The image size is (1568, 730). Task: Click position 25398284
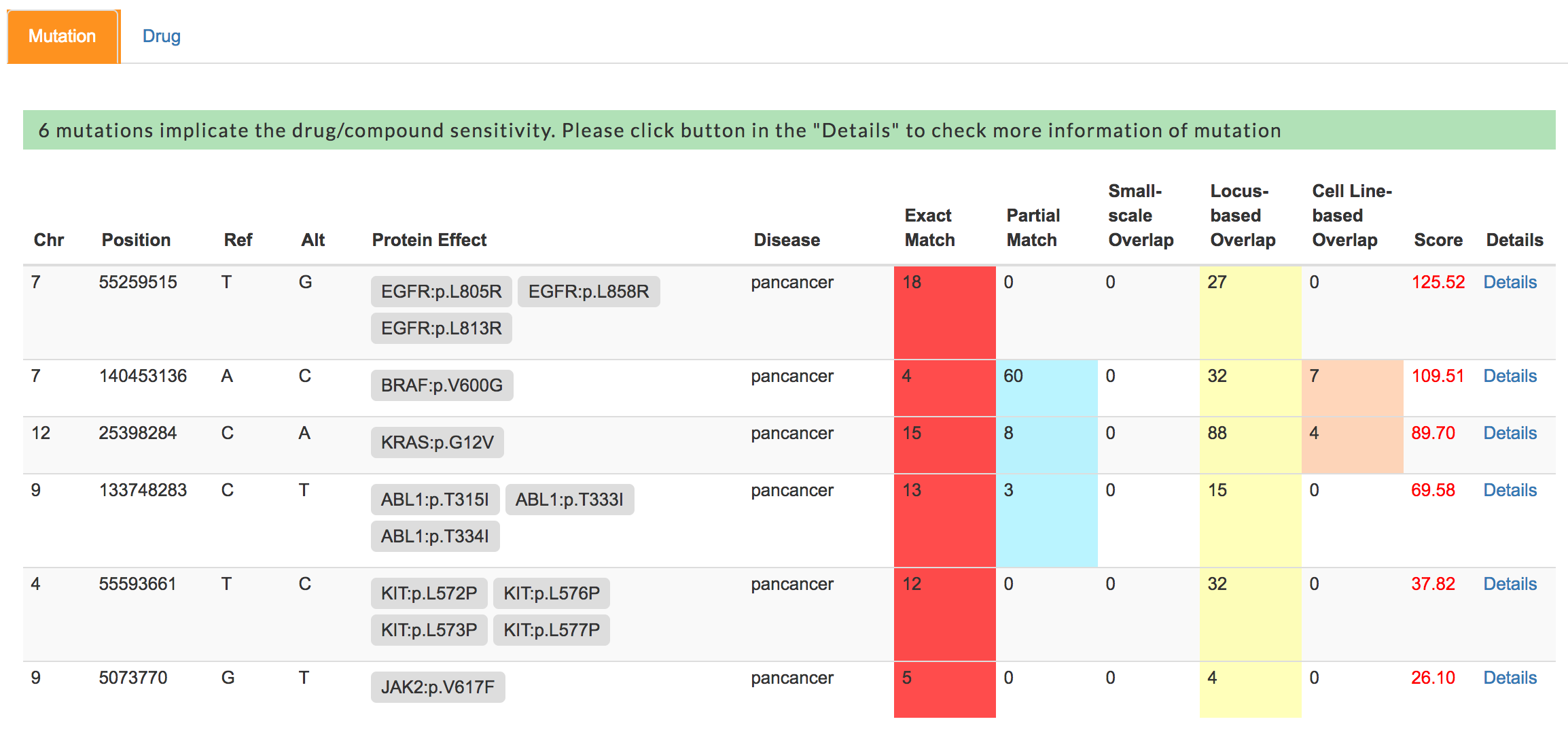click(138, 433)
